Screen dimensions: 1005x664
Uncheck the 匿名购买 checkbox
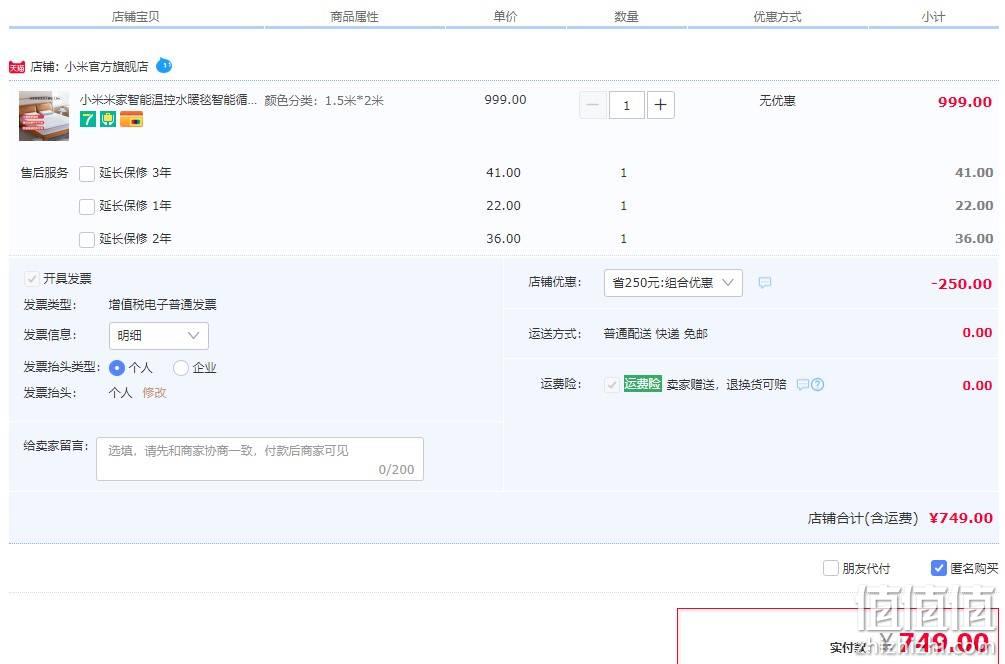click(x=938, y=569)
